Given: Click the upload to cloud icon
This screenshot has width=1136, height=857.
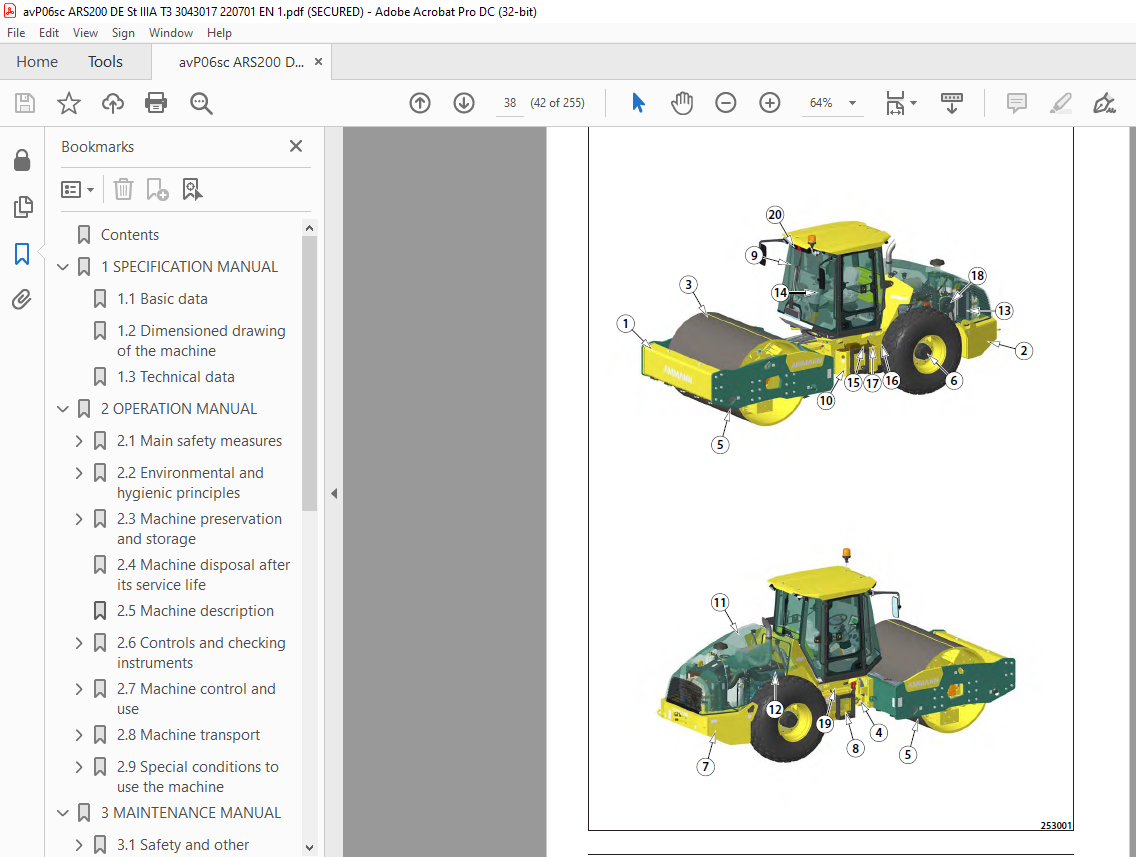Looking at the screenshot, I should pyautogui.click(x=112, y=103).
